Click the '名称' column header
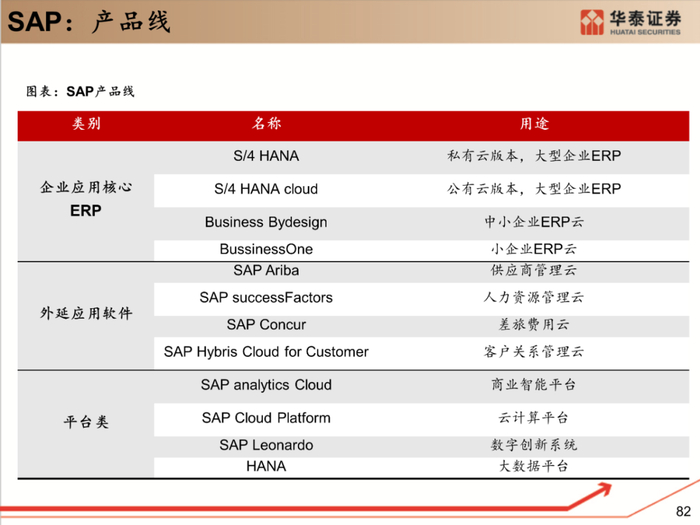The height and width of the screenshot is (525, 700). pyautogui.click(x=266, y=124)
